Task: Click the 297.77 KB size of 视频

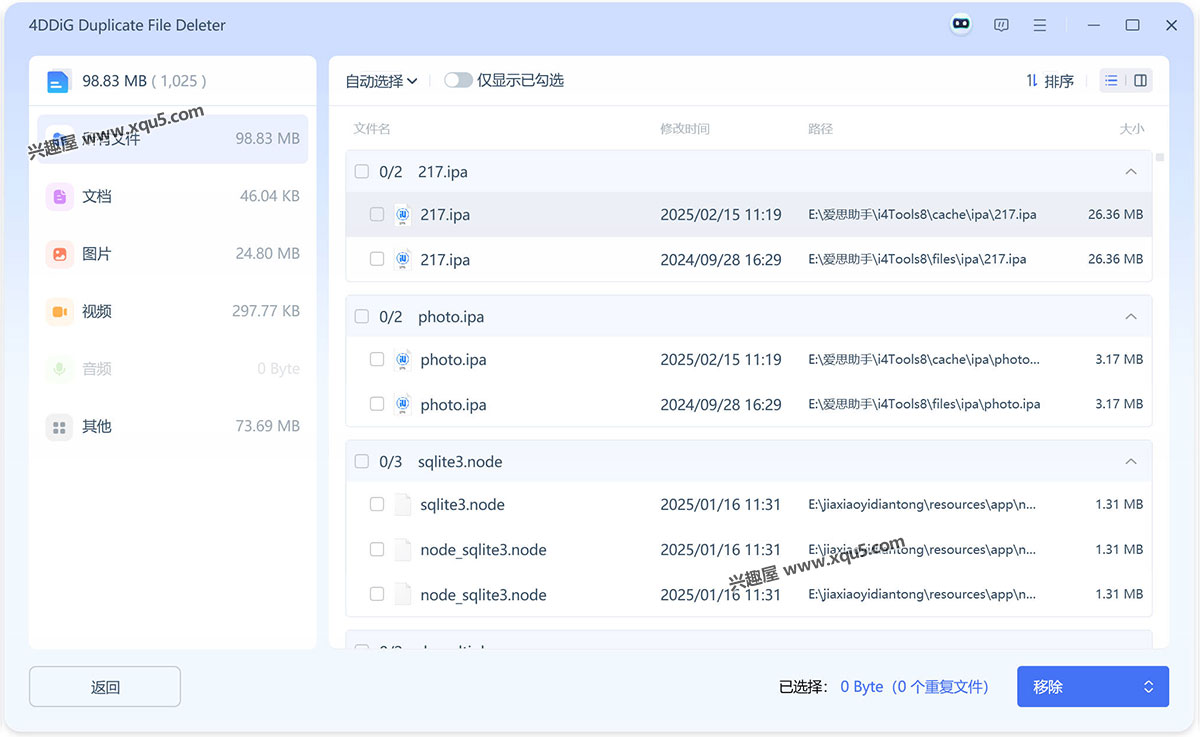Action: [x=266, y=312]
